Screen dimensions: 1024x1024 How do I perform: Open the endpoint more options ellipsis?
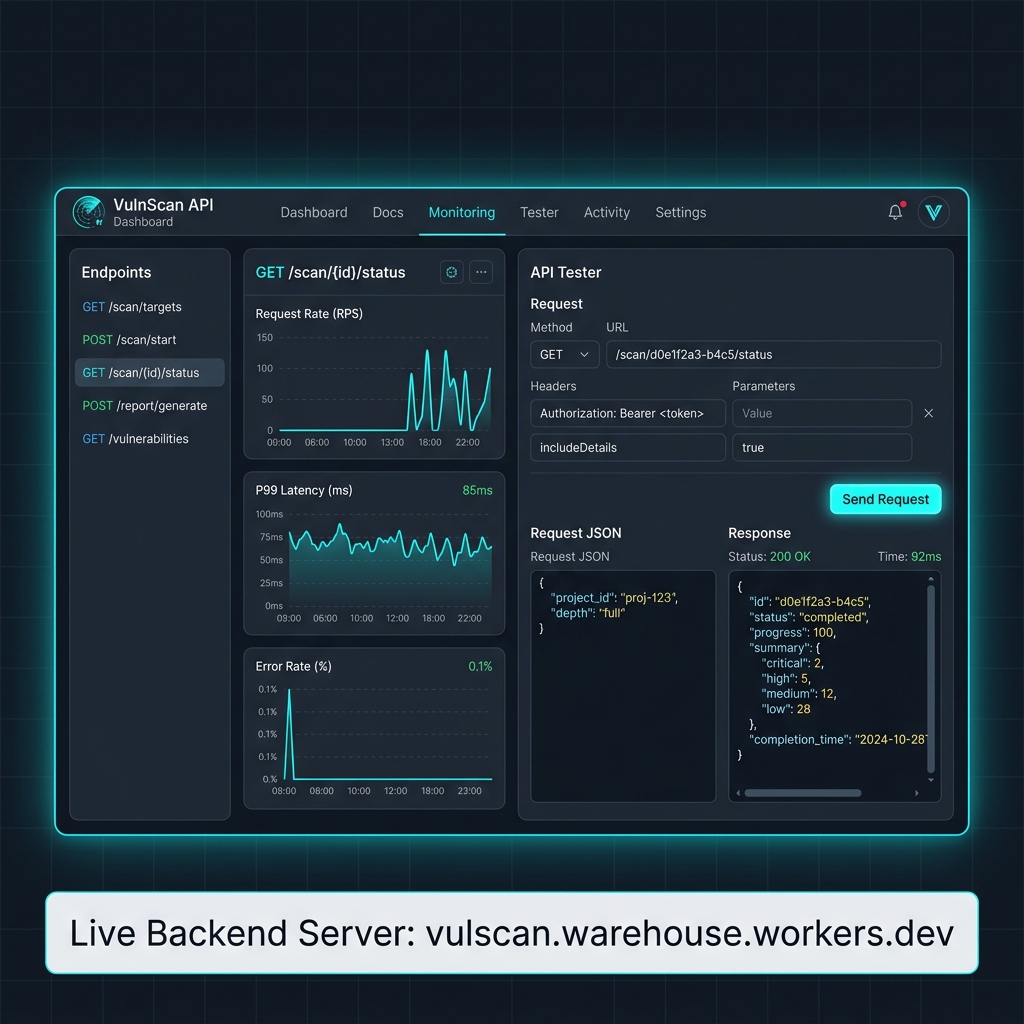481,272
